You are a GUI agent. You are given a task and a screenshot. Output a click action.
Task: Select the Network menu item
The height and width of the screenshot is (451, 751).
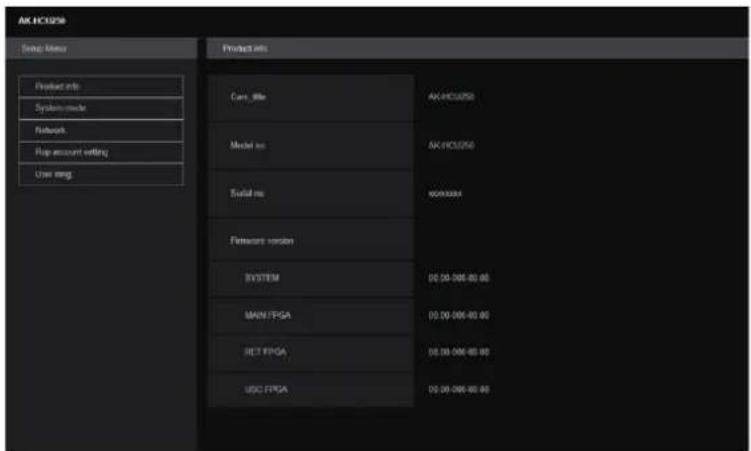101,130
